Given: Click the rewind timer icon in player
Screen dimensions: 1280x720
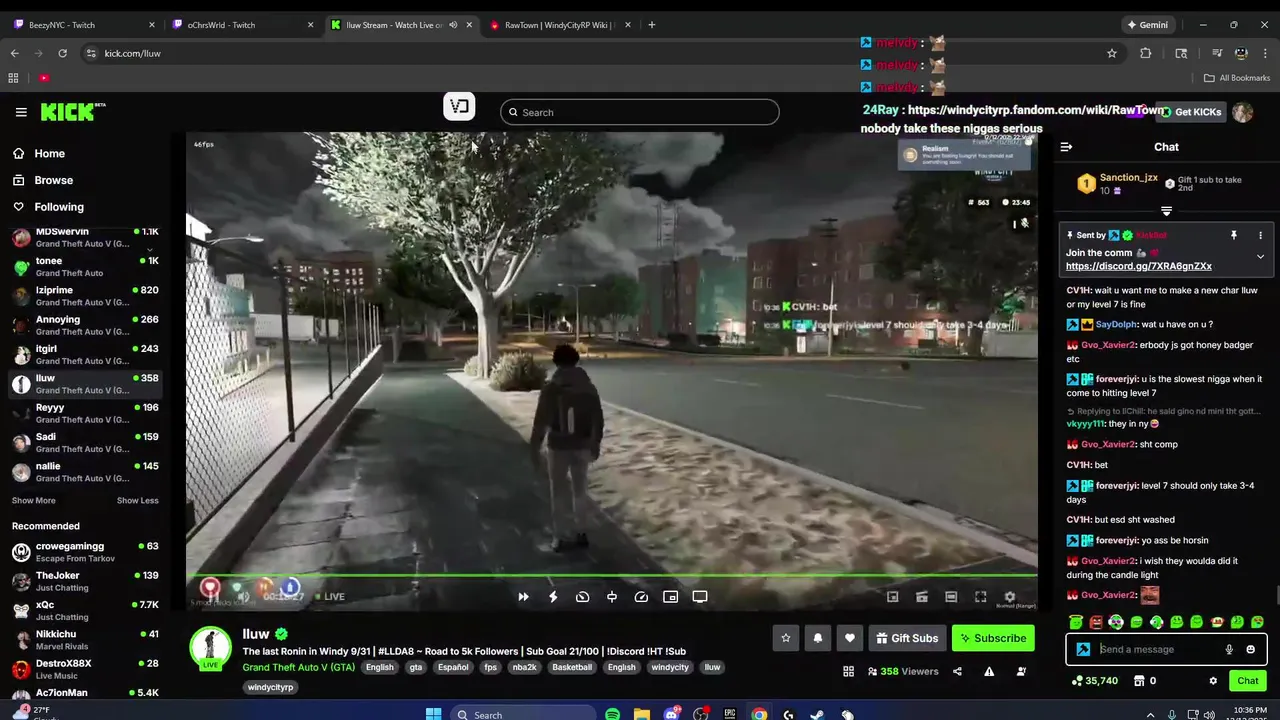Looking at the screenshot, I should (x=582, y=597).
